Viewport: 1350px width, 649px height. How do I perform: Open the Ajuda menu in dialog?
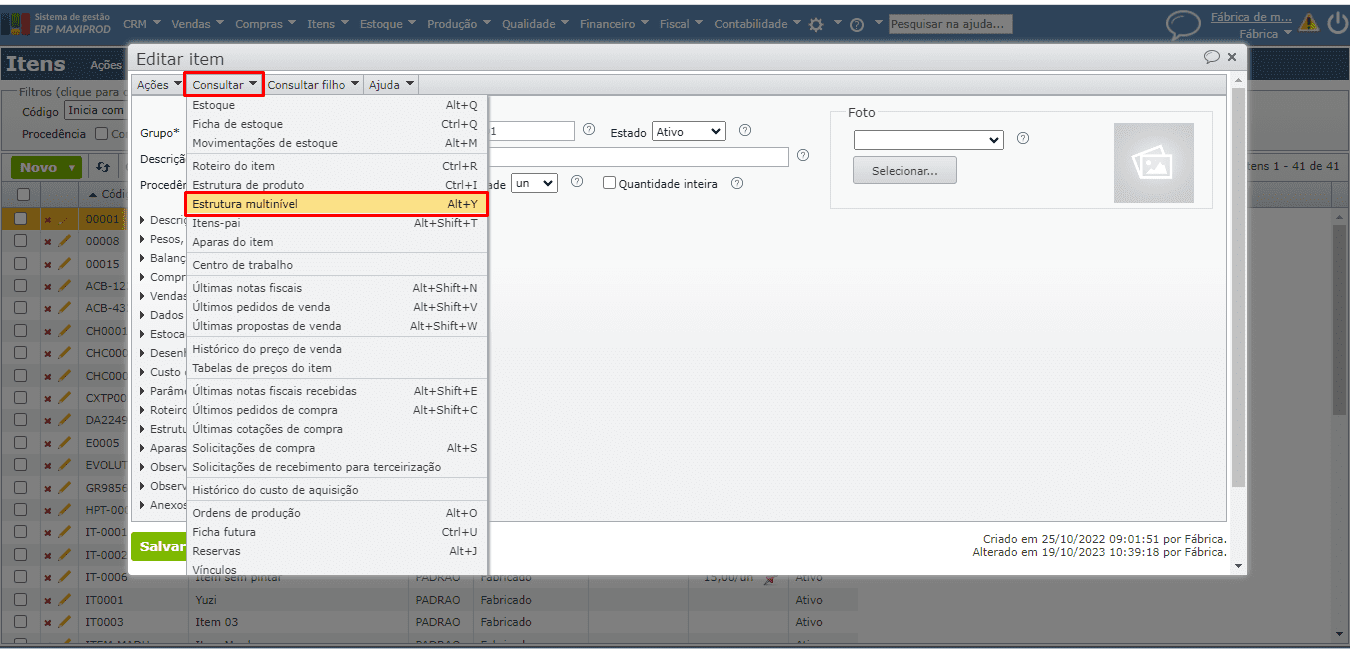(391, 85)
